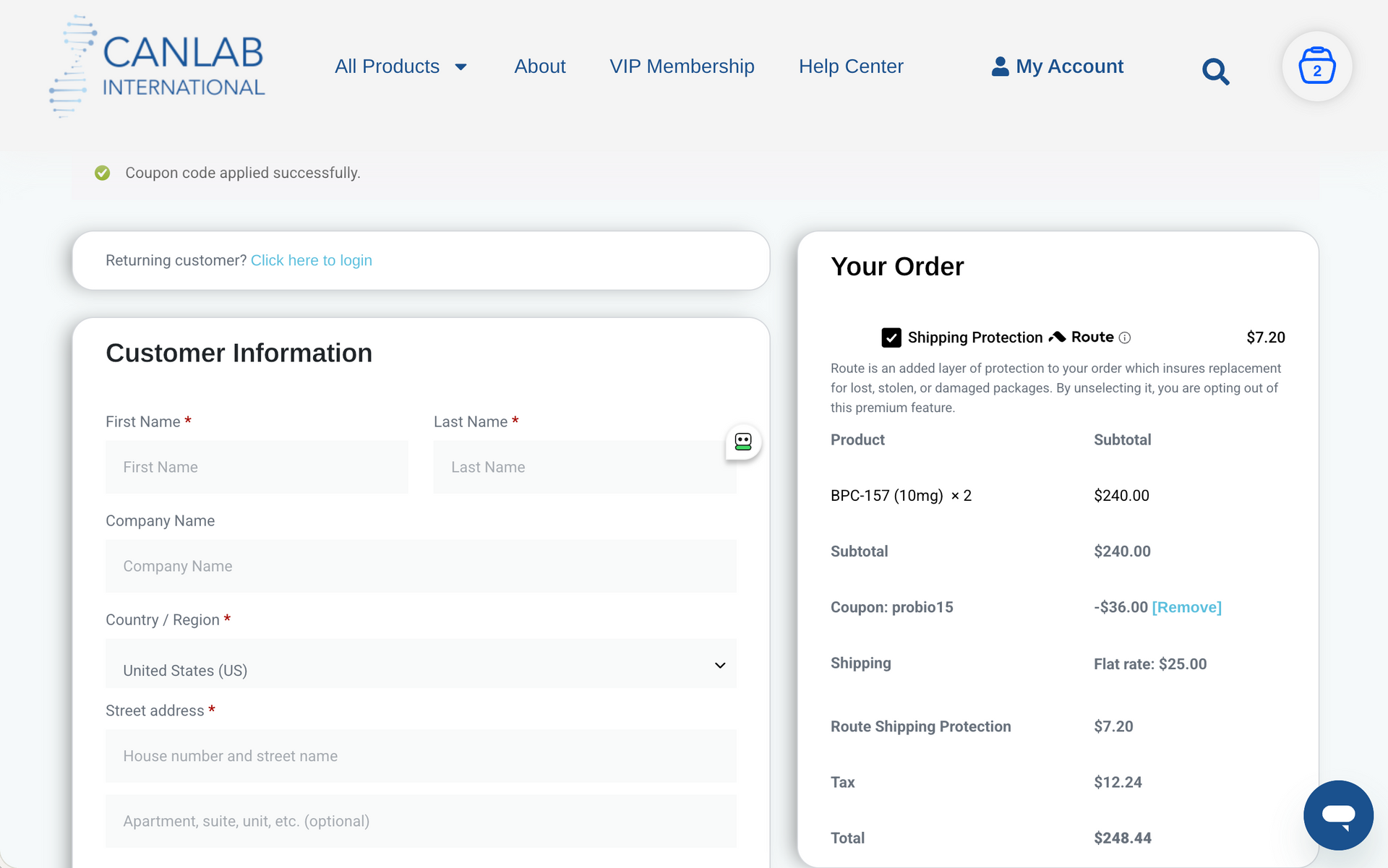Click the autofill robot face icon
This screenshot has width=1388, height=868.
point(743,442)
